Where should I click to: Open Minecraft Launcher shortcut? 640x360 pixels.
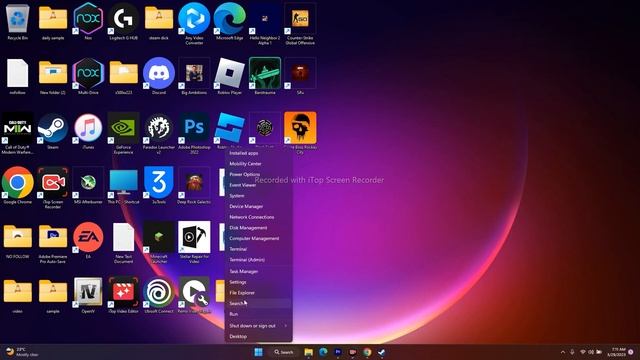(159, 242)
